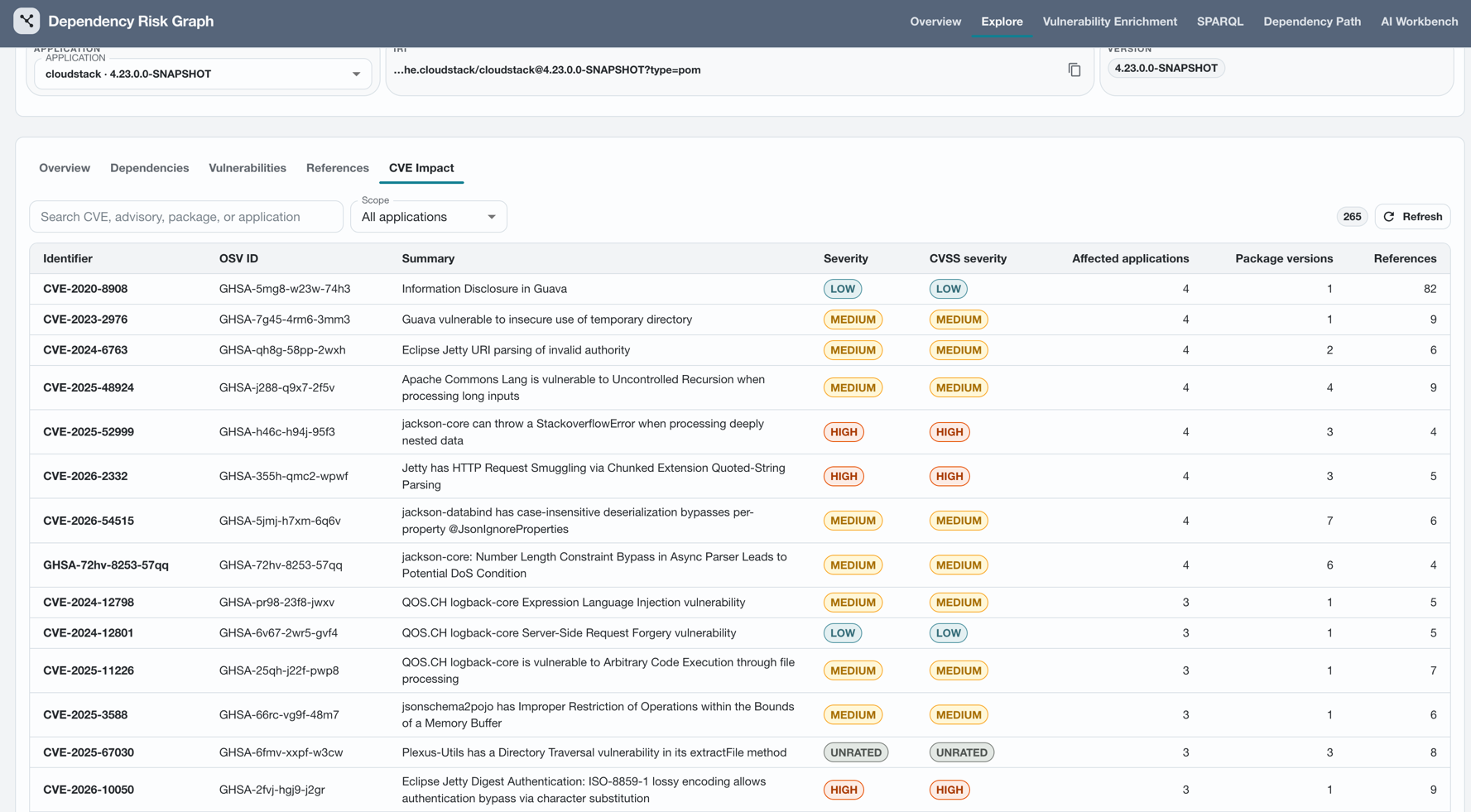Click the GHSA-qh8g-58pp-2wxh OSV ID
1471x812 pixels.
pos(282,350)
